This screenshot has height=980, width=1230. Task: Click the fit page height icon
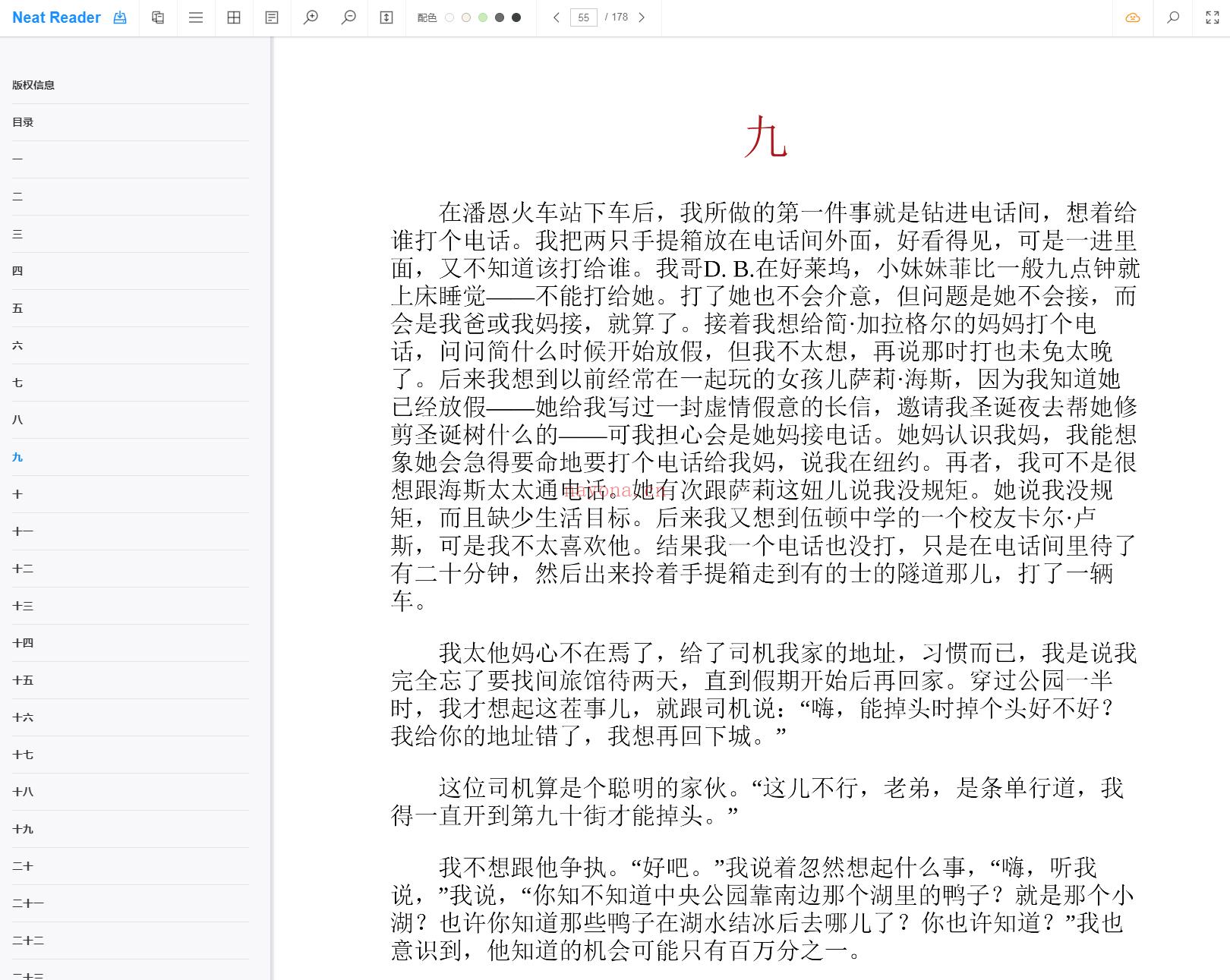(386, 17)
